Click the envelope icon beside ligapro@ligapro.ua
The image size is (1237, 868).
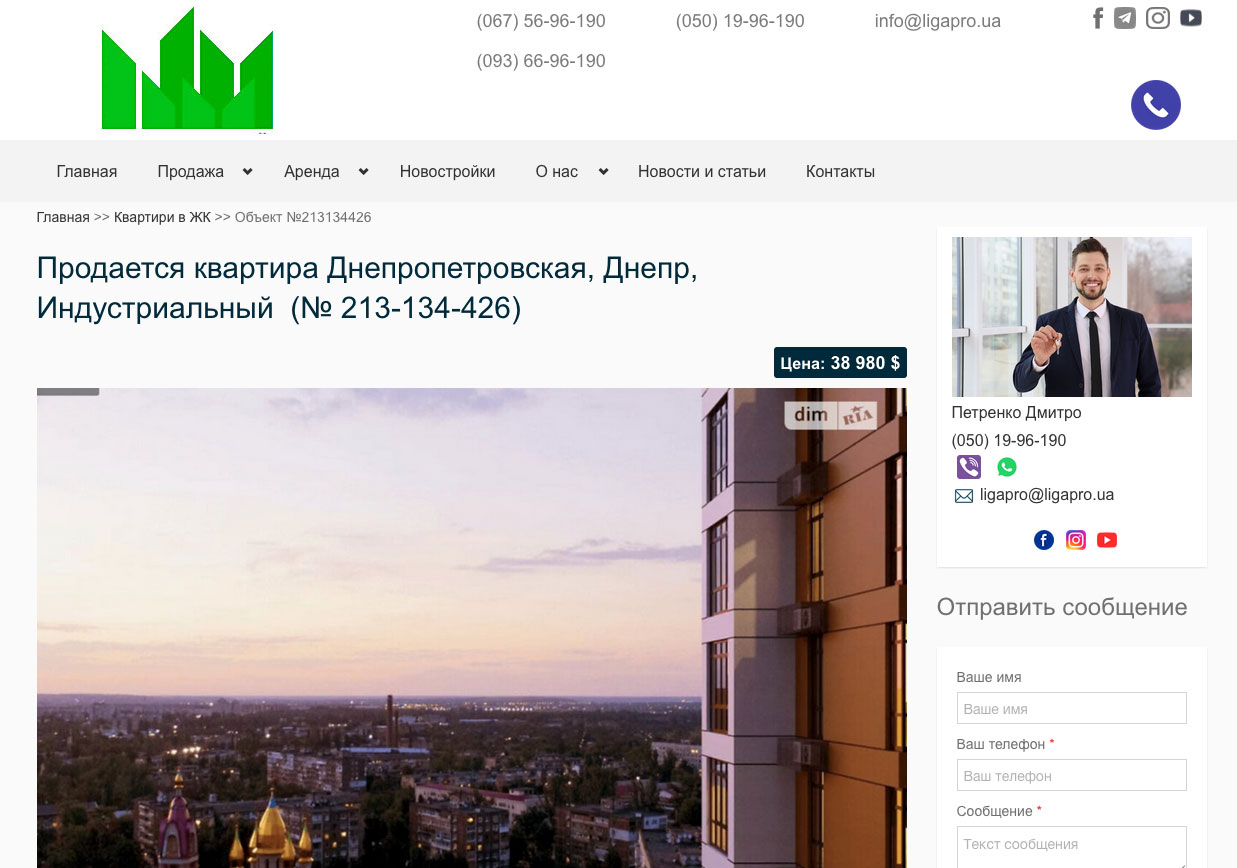(x=964, y=496)
